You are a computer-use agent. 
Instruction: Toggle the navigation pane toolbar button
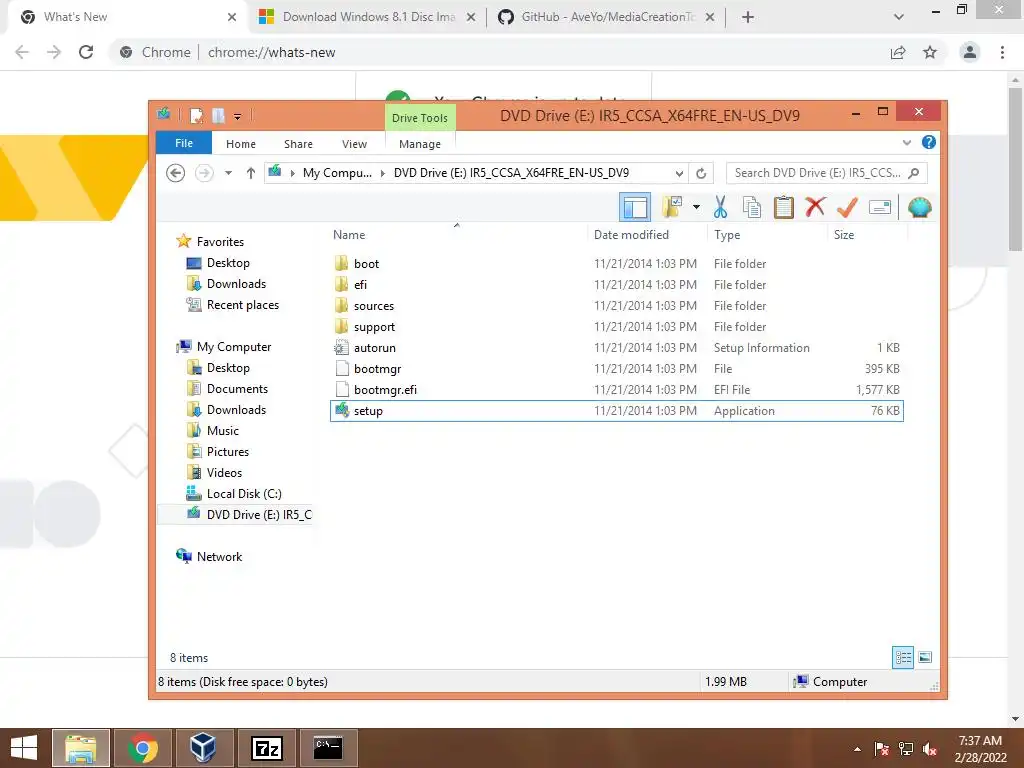[634, 208]
